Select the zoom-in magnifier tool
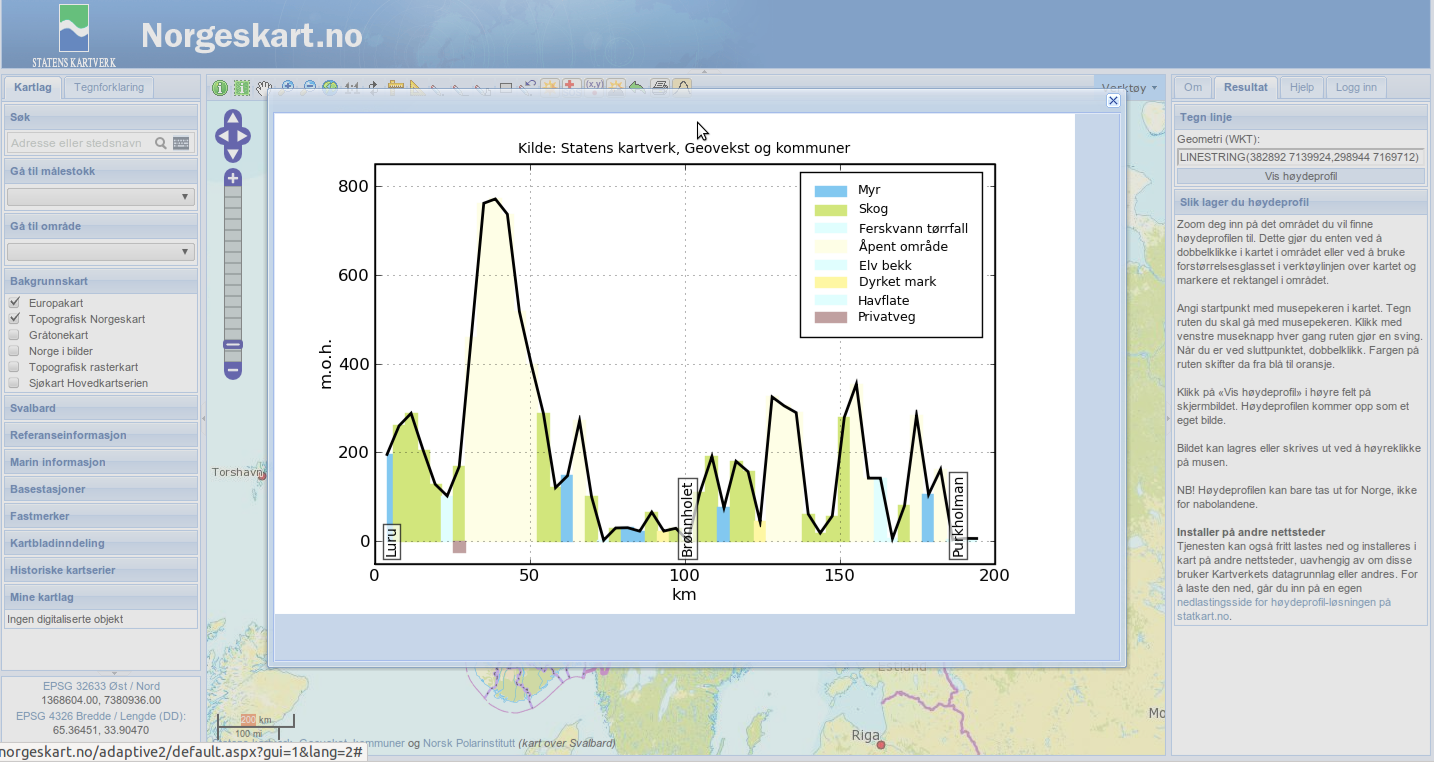The image size is (1434, 762). pyautogui.click(x=287, y=86)
